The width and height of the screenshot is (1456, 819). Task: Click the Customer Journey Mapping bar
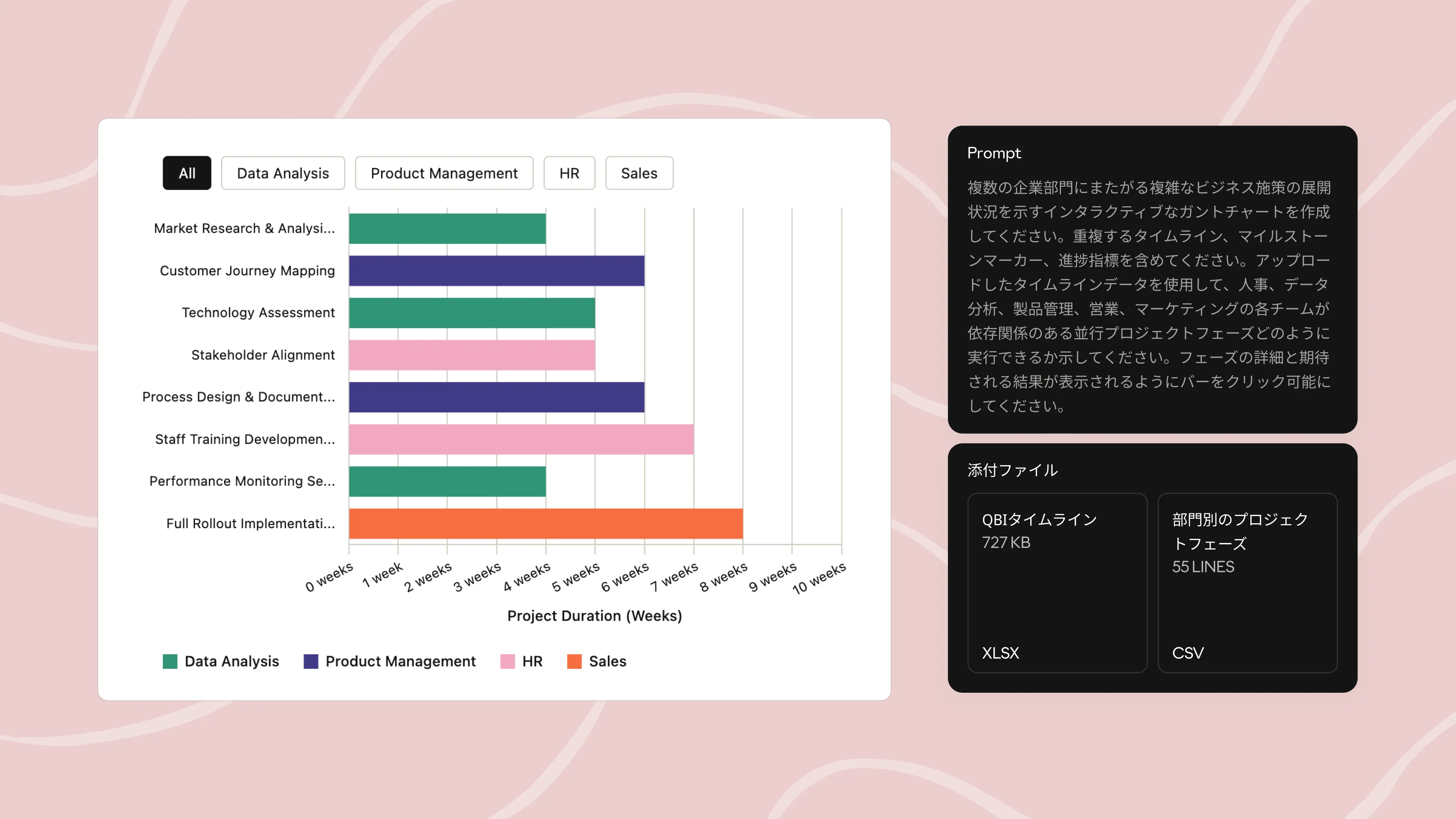496,271
